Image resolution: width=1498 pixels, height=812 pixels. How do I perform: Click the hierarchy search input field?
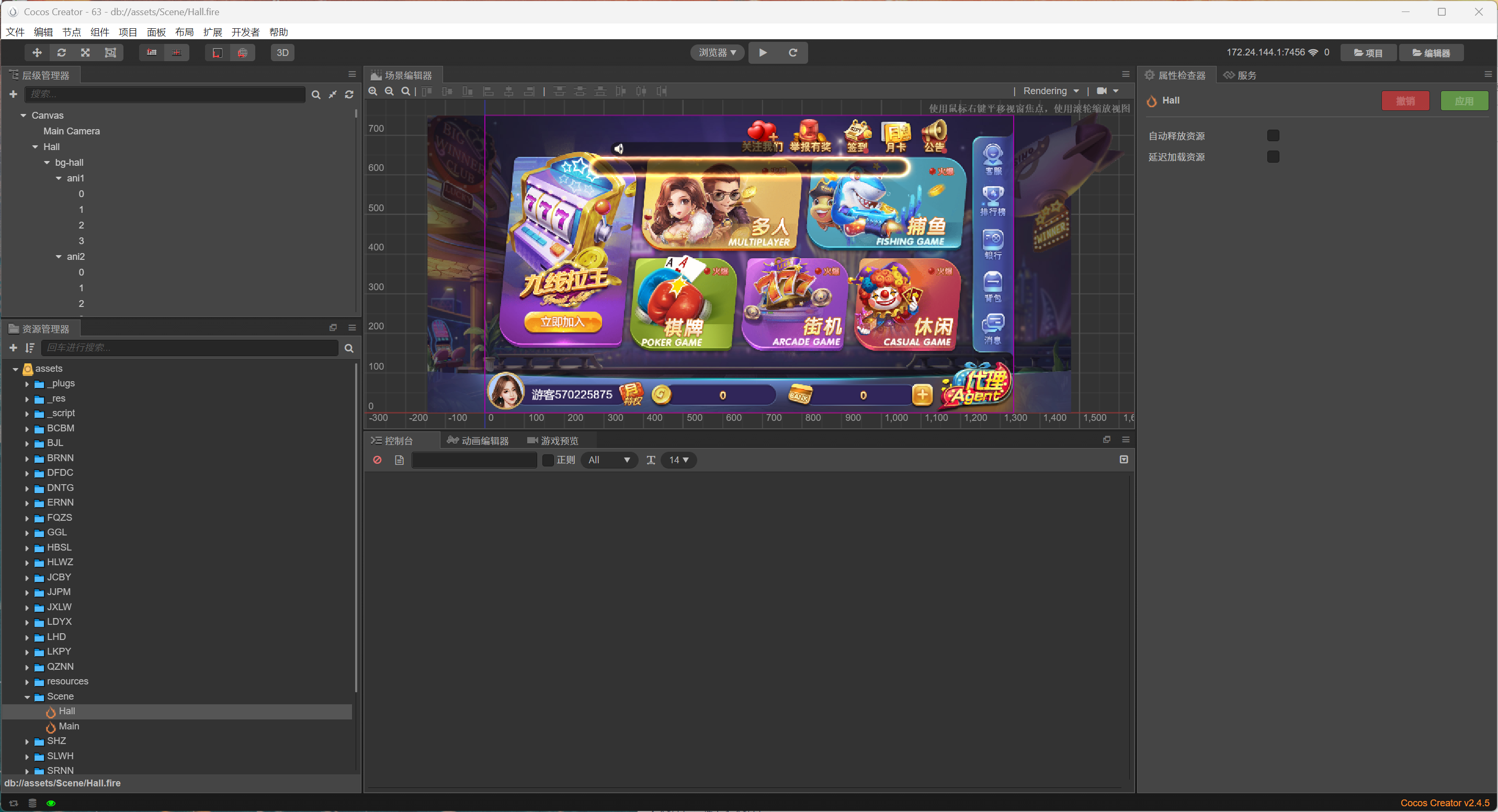165,94
